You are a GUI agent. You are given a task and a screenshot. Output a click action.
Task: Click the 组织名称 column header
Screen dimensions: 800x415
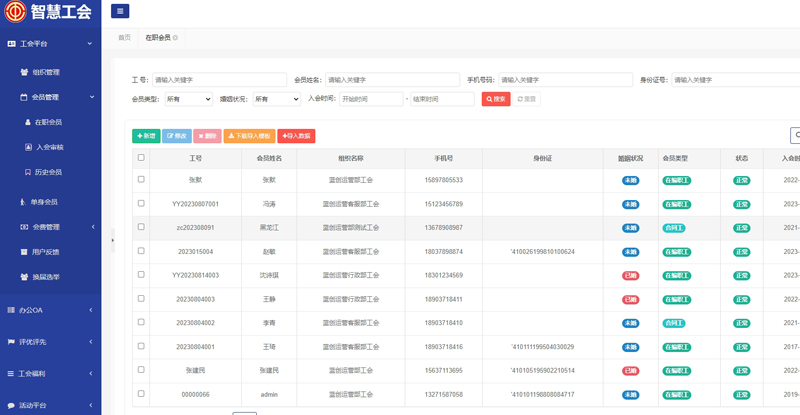pyautogui.click(x=351, y=159)
